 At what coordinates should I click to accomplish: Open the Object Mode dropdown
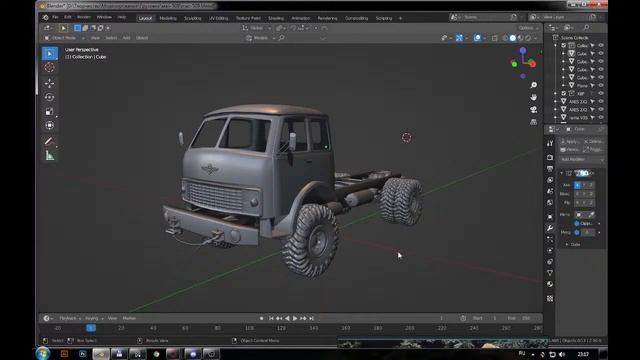point(64,38)
